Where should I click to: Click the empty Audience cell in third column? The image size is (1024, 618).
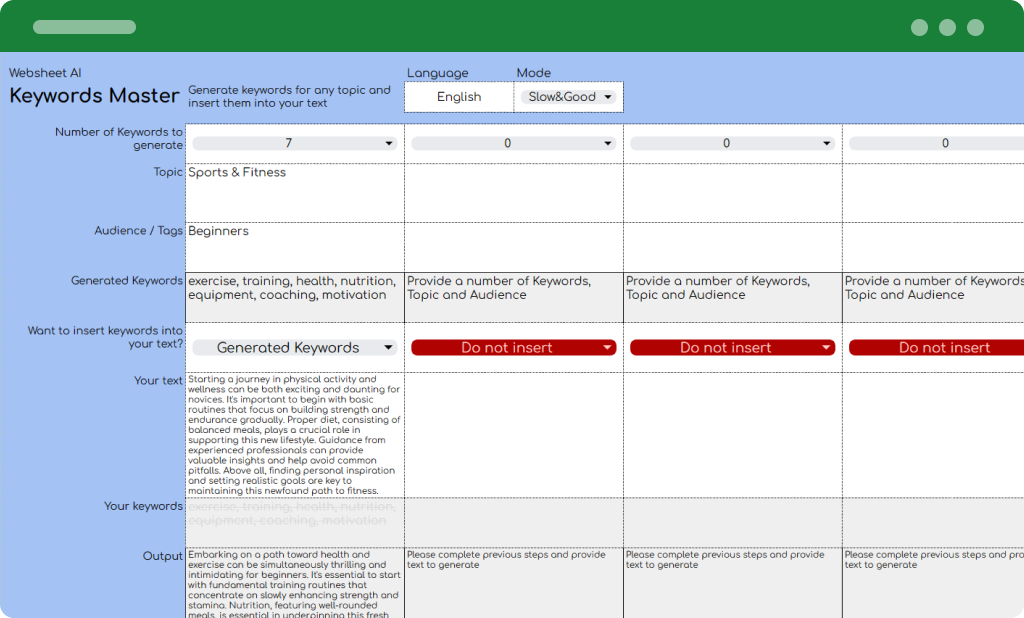click(x=733, y=246)
